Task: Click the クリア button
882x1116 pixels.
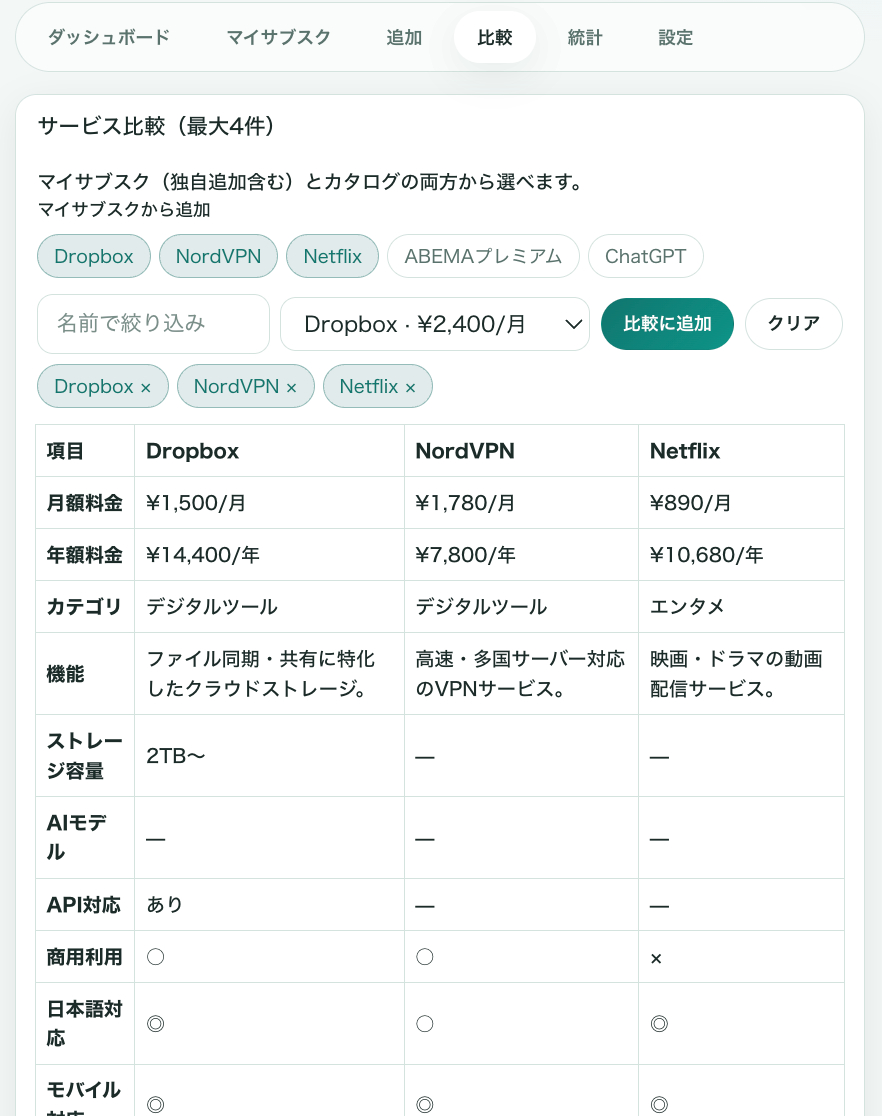Action: [794, 324]
